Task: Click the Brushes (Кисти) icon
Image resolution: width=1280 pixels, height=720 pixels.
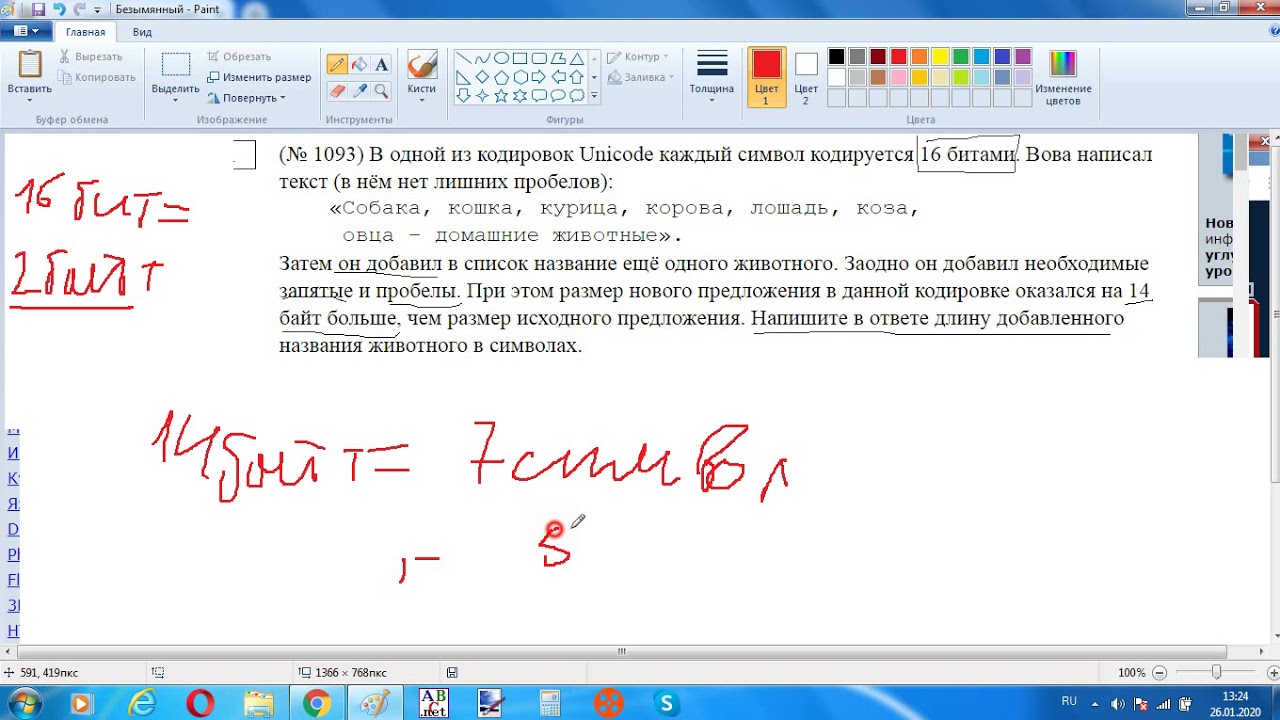Action: pyautogui.click(x=422, y=65)
